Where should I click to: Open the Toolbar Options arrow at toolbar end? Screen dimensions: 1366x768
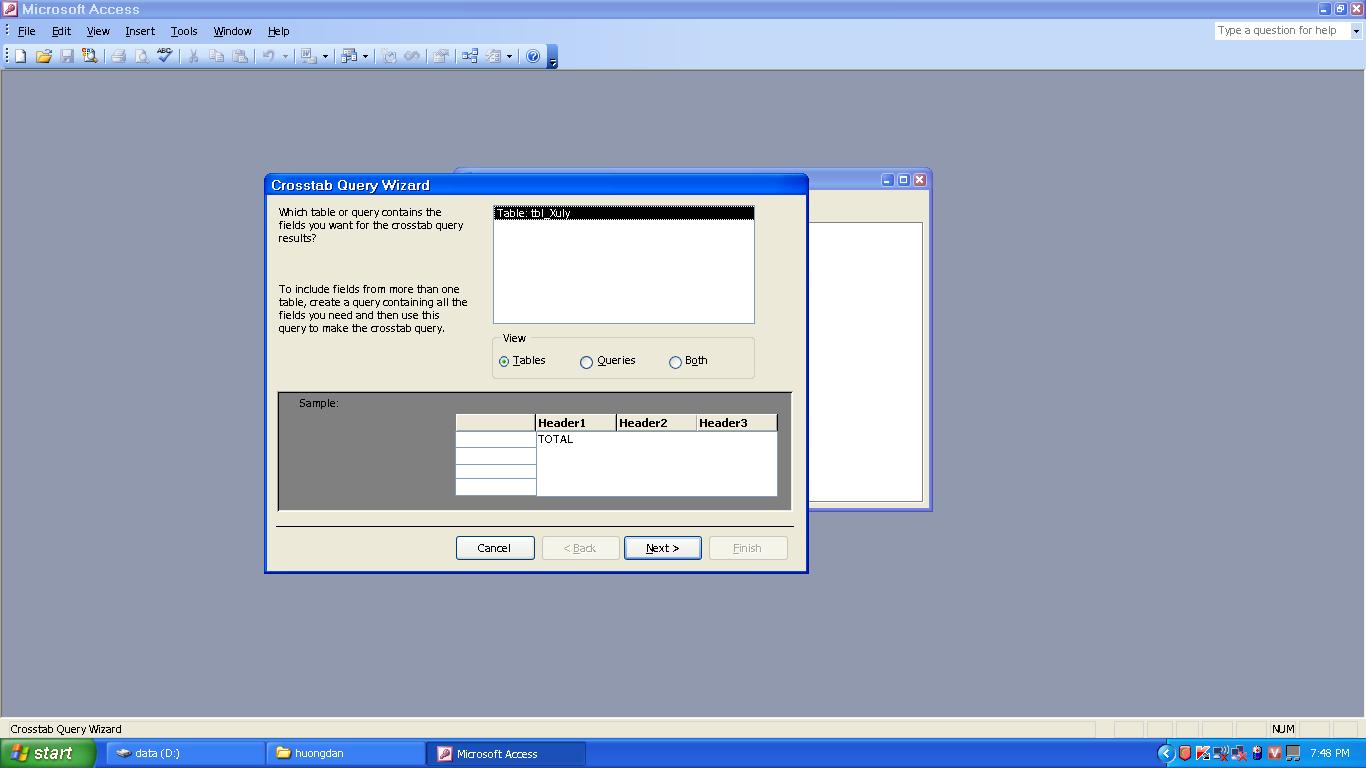click(553, 57)
